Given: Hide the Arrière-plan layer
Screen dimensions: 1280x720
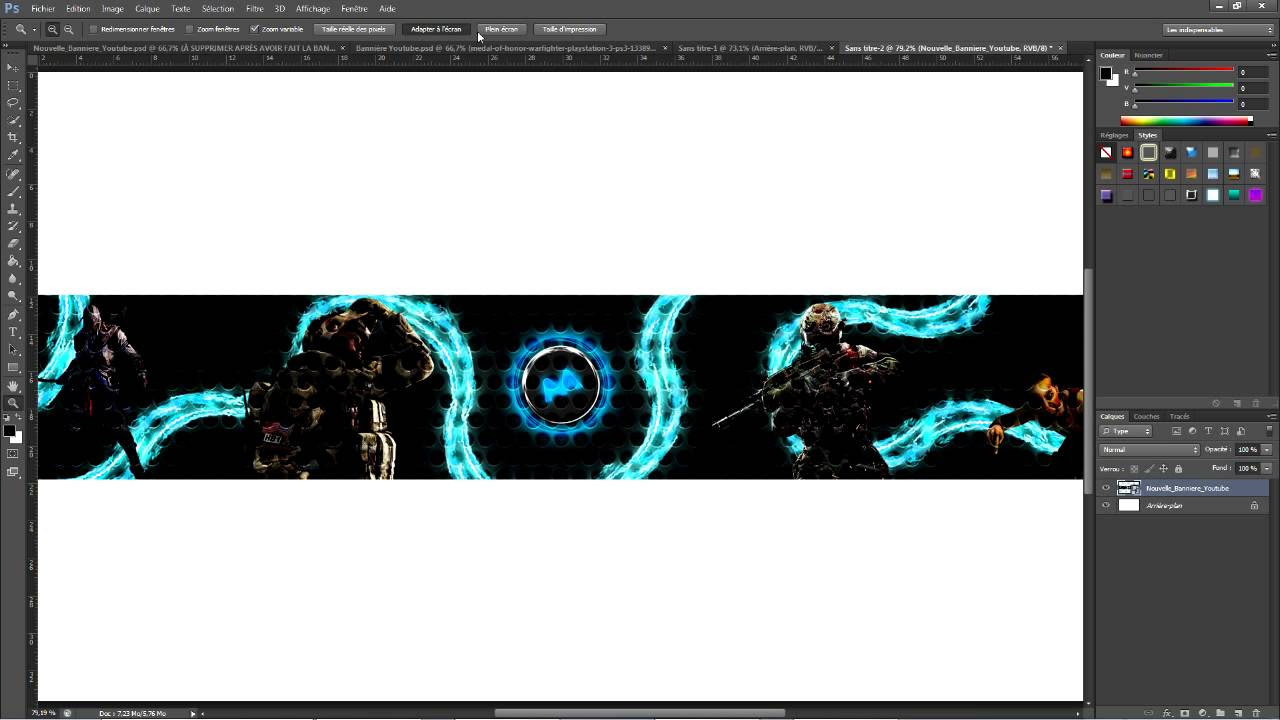Looking at the screenshot, I should click(1105, 505).
